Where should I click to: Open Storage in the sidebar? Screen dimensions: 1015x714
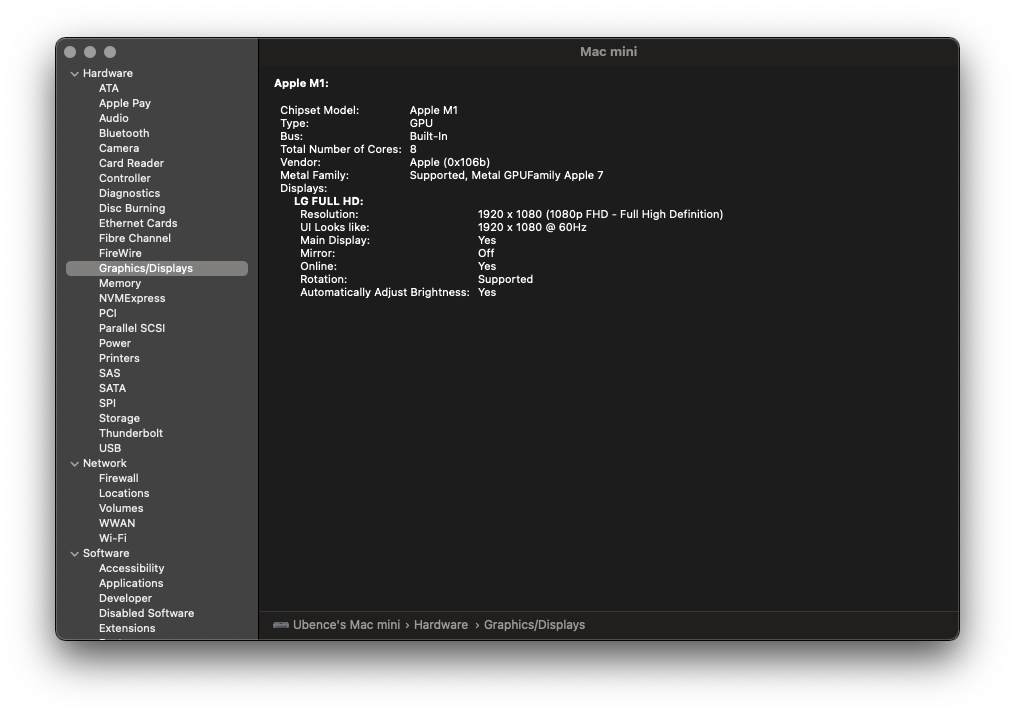[x=119, y=418]
